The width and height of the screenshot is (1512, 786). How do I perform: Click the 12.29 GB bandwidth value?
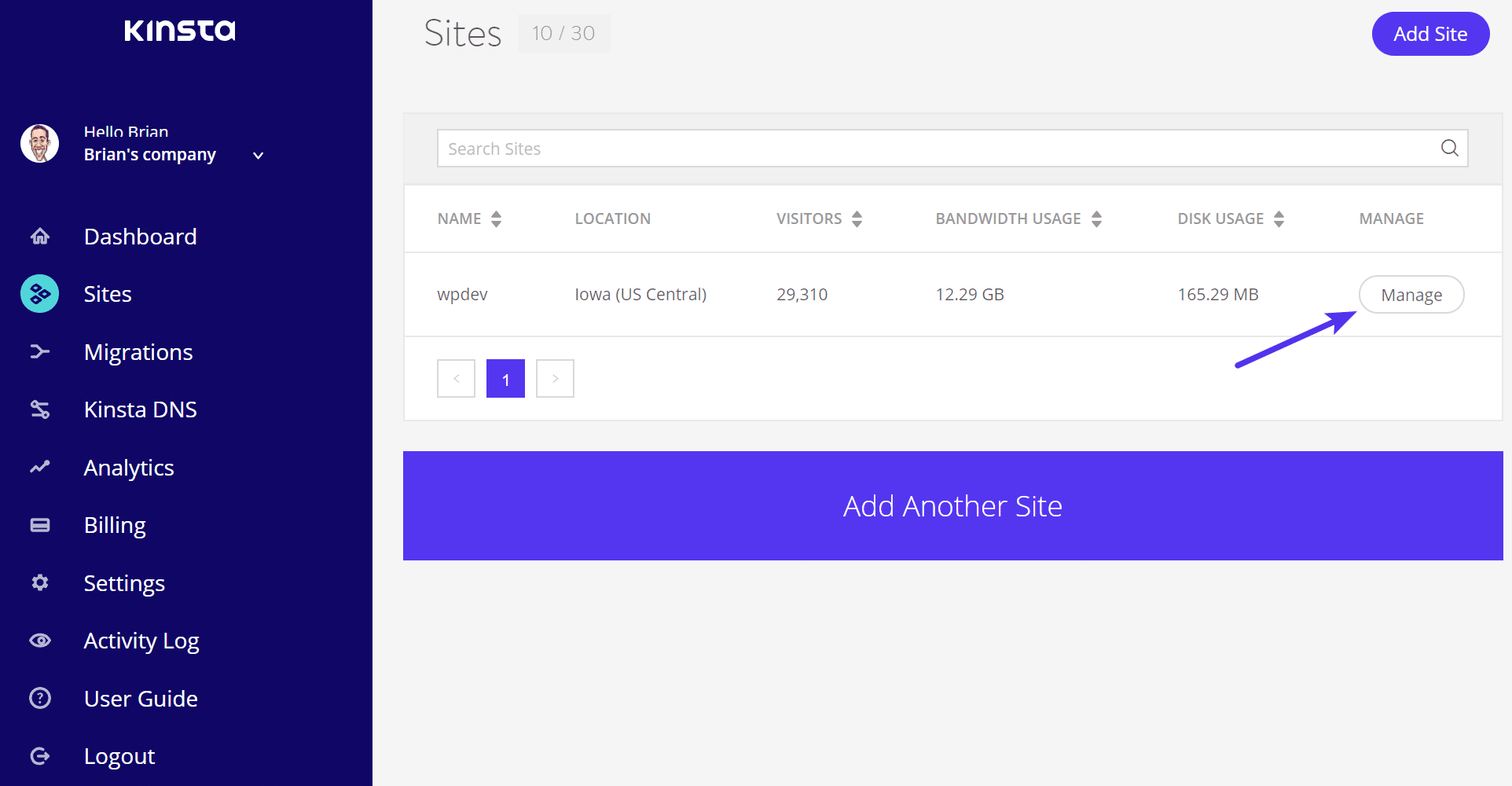pyautogui.click(x=970, y=295)
